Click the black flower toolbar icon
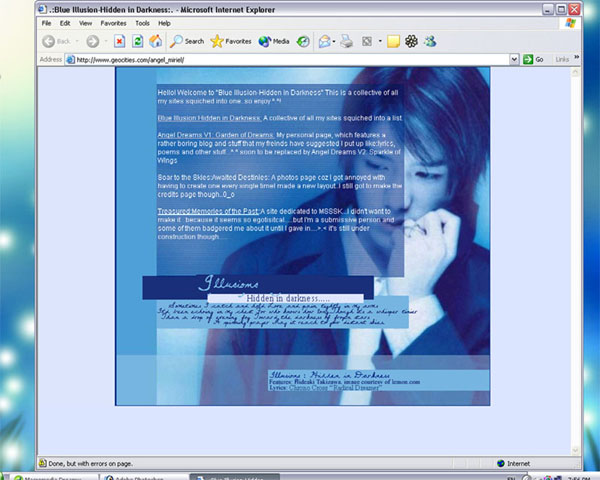The image size is (600, 480). (411, 41)
